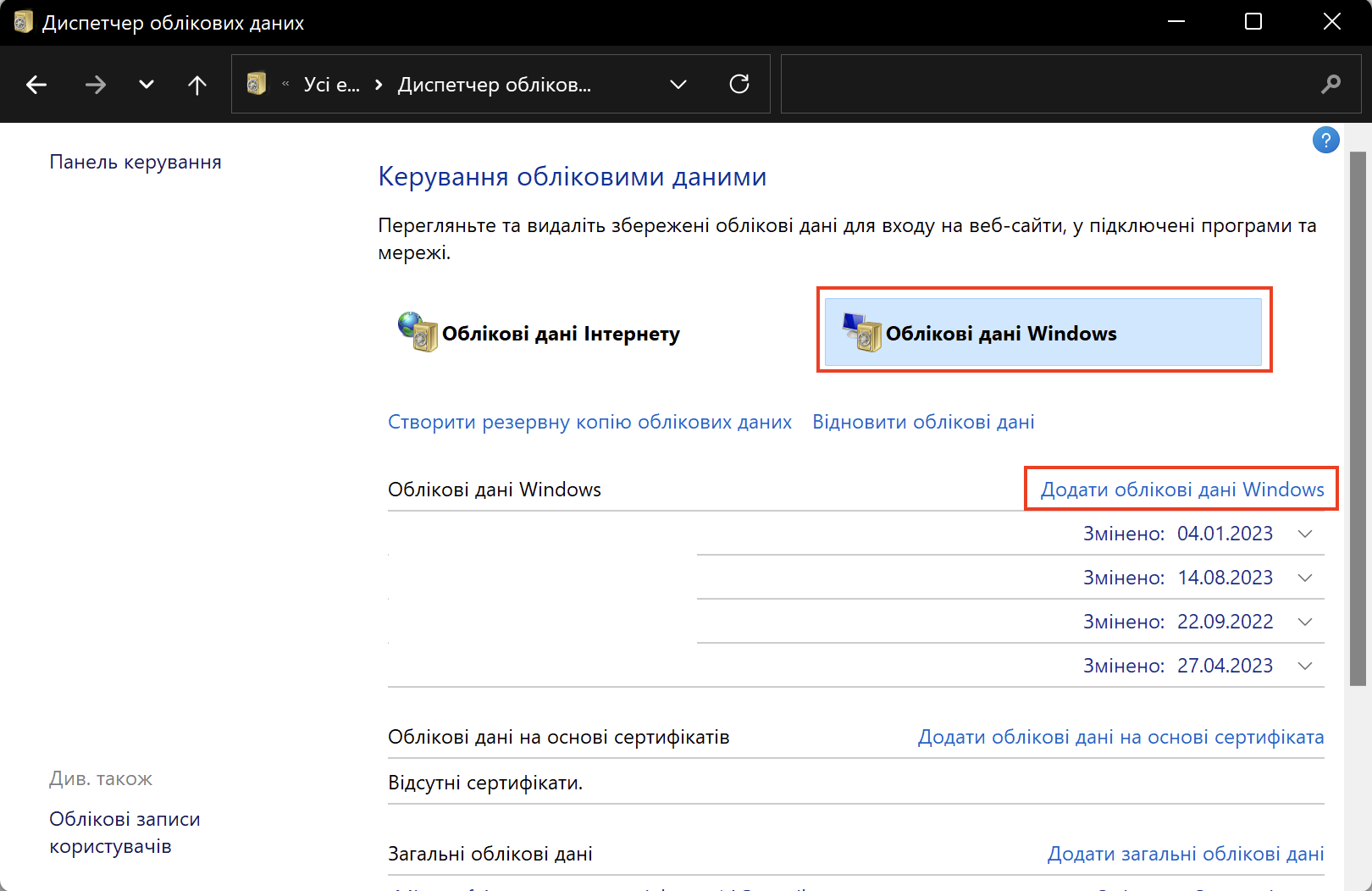Go up one folder level

[x=196, y=85]
